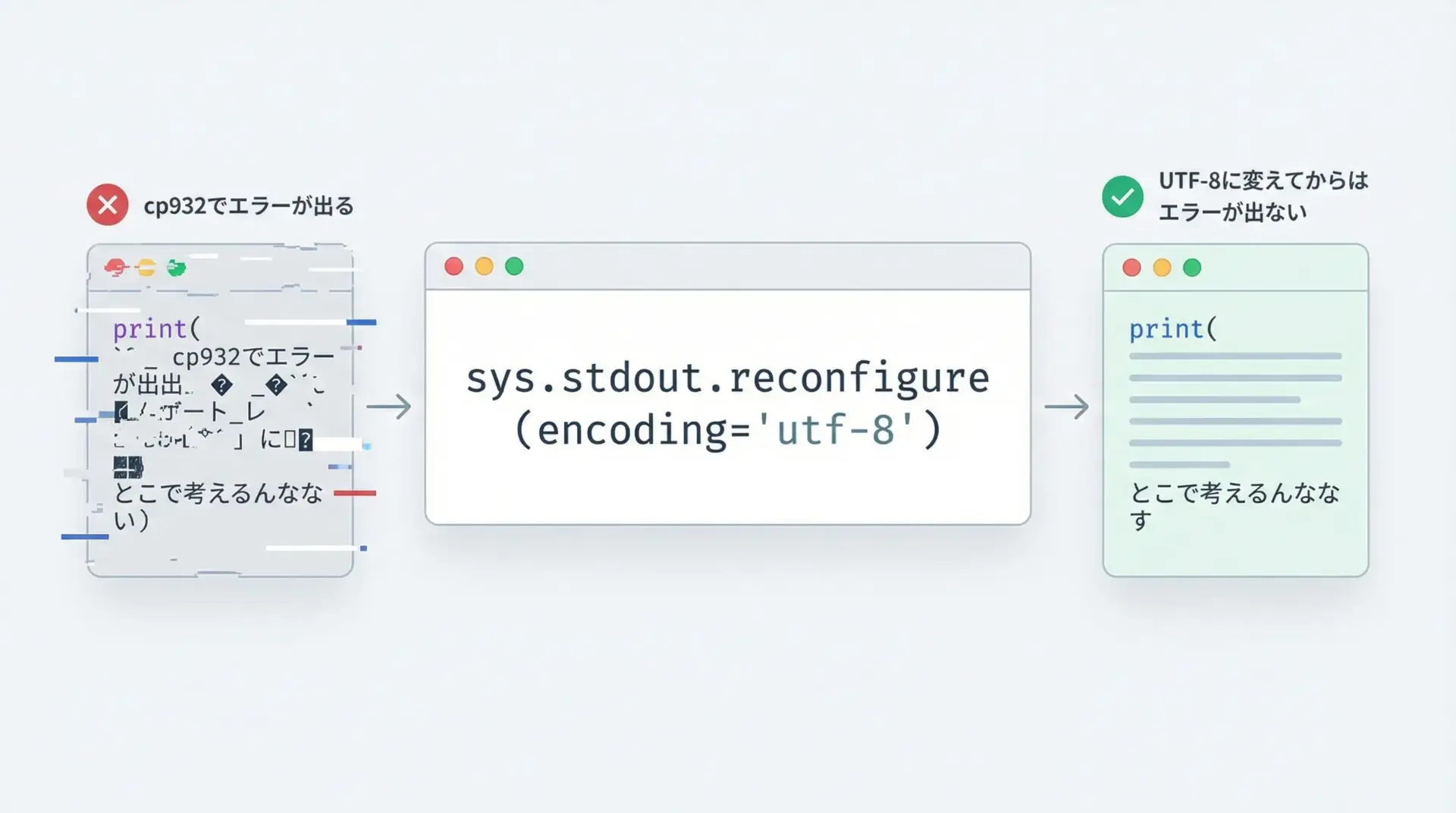
Task: Click the red glitch bar beside the garbled text
Action: [355, 493]
